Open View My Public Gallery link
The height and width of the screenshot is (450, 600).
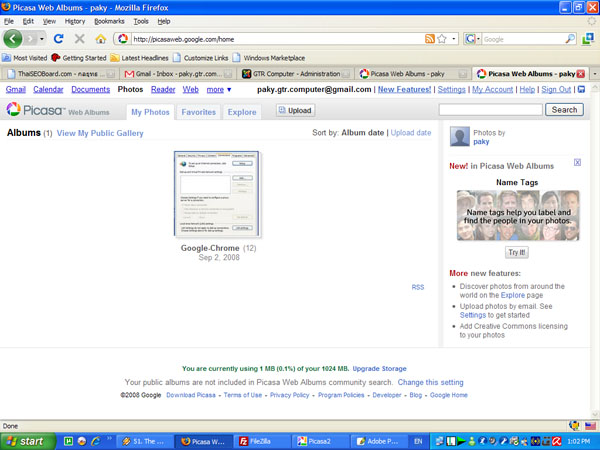(x=100, y=133)
